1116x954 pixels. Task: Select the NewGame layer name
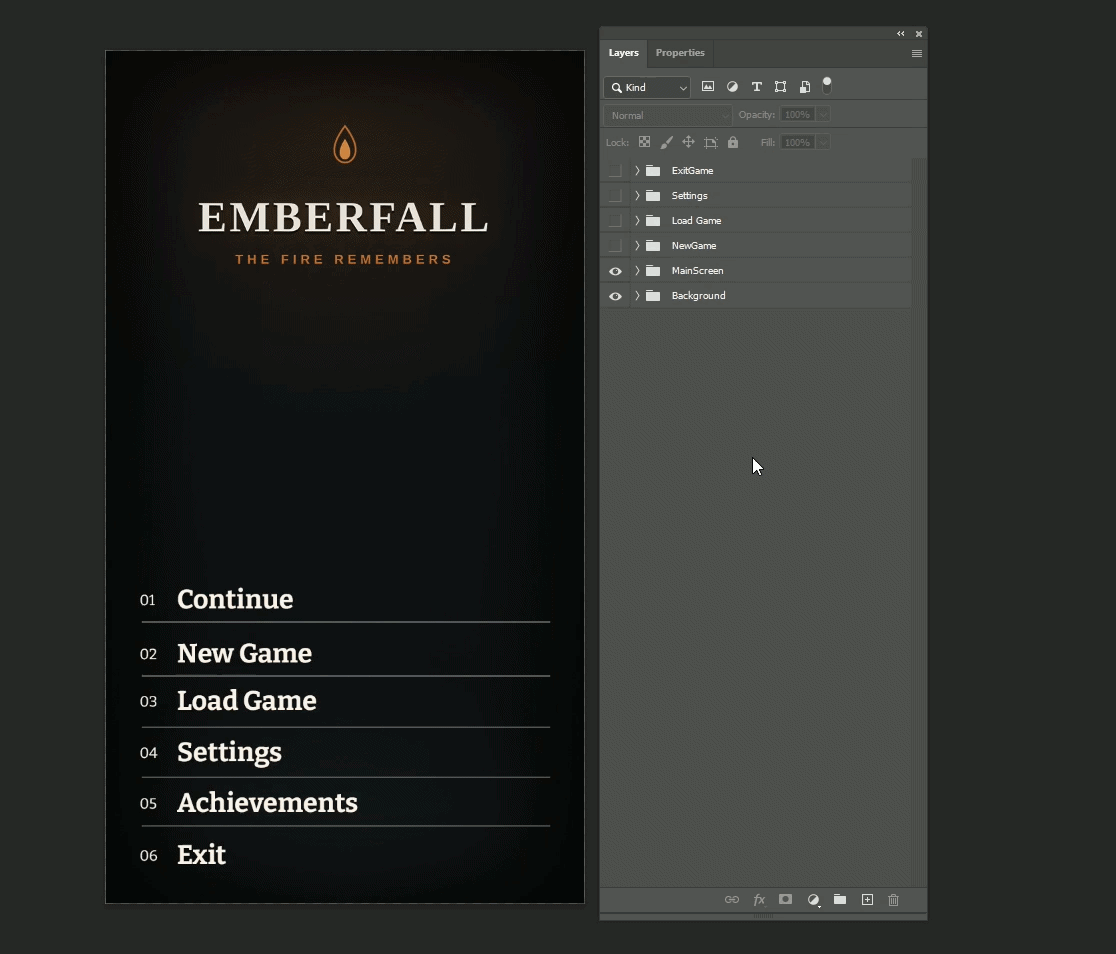coord(694,246)
